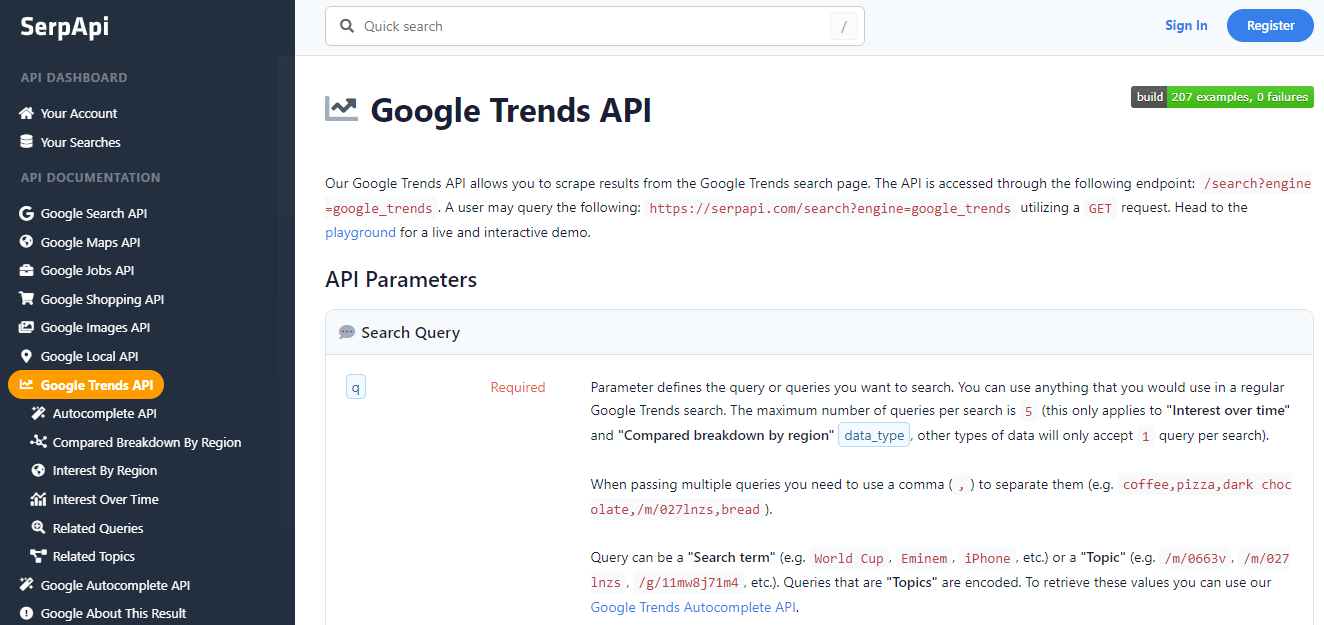This screenshot has width=1324, height=625.
Task: Click the build status badge
Action: (1222, 97)
